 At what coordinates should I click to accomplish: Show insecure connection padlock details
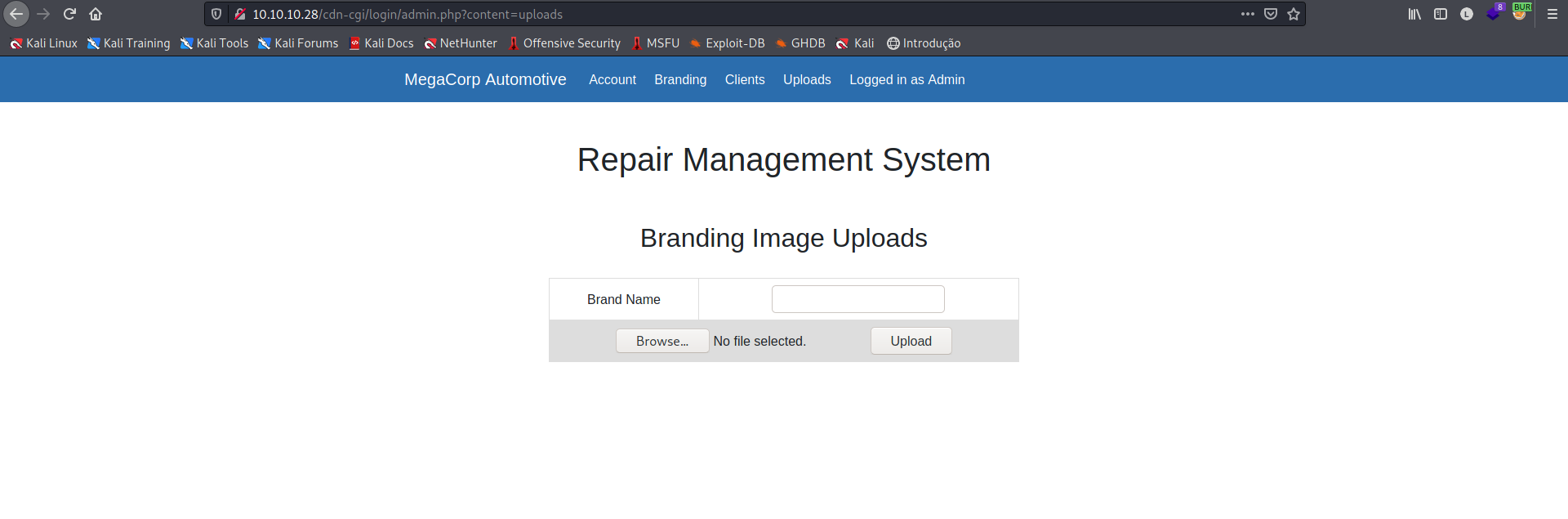(240, 14)
